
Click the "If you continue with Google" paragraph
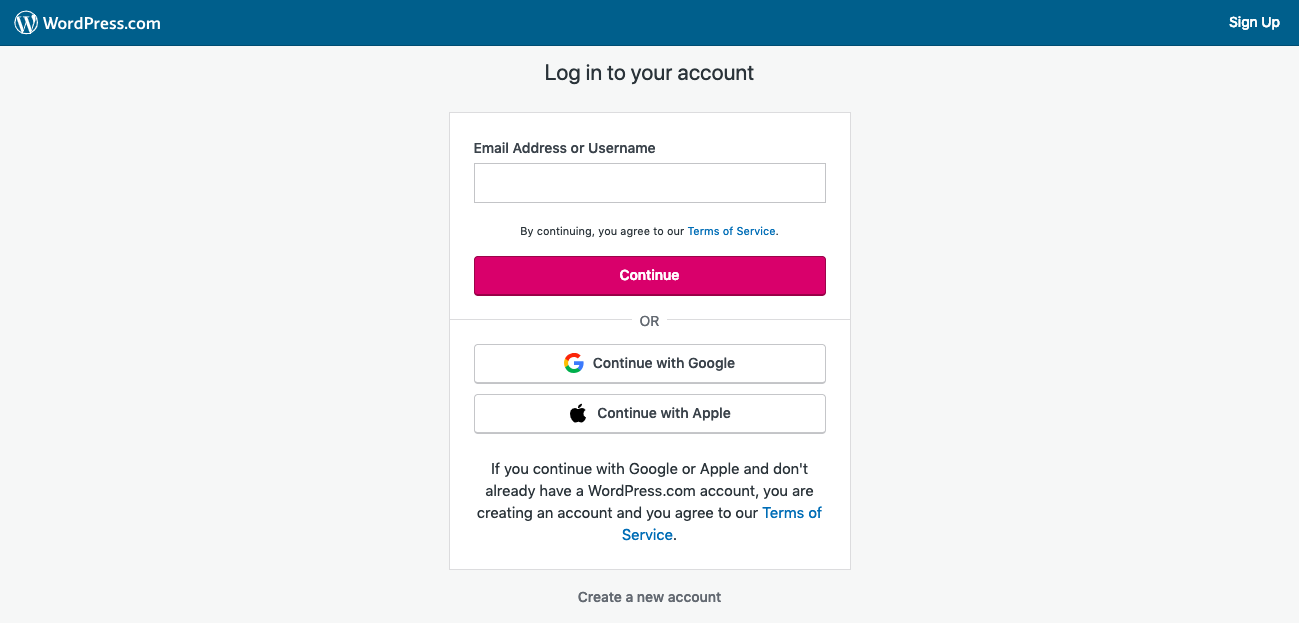649,480
